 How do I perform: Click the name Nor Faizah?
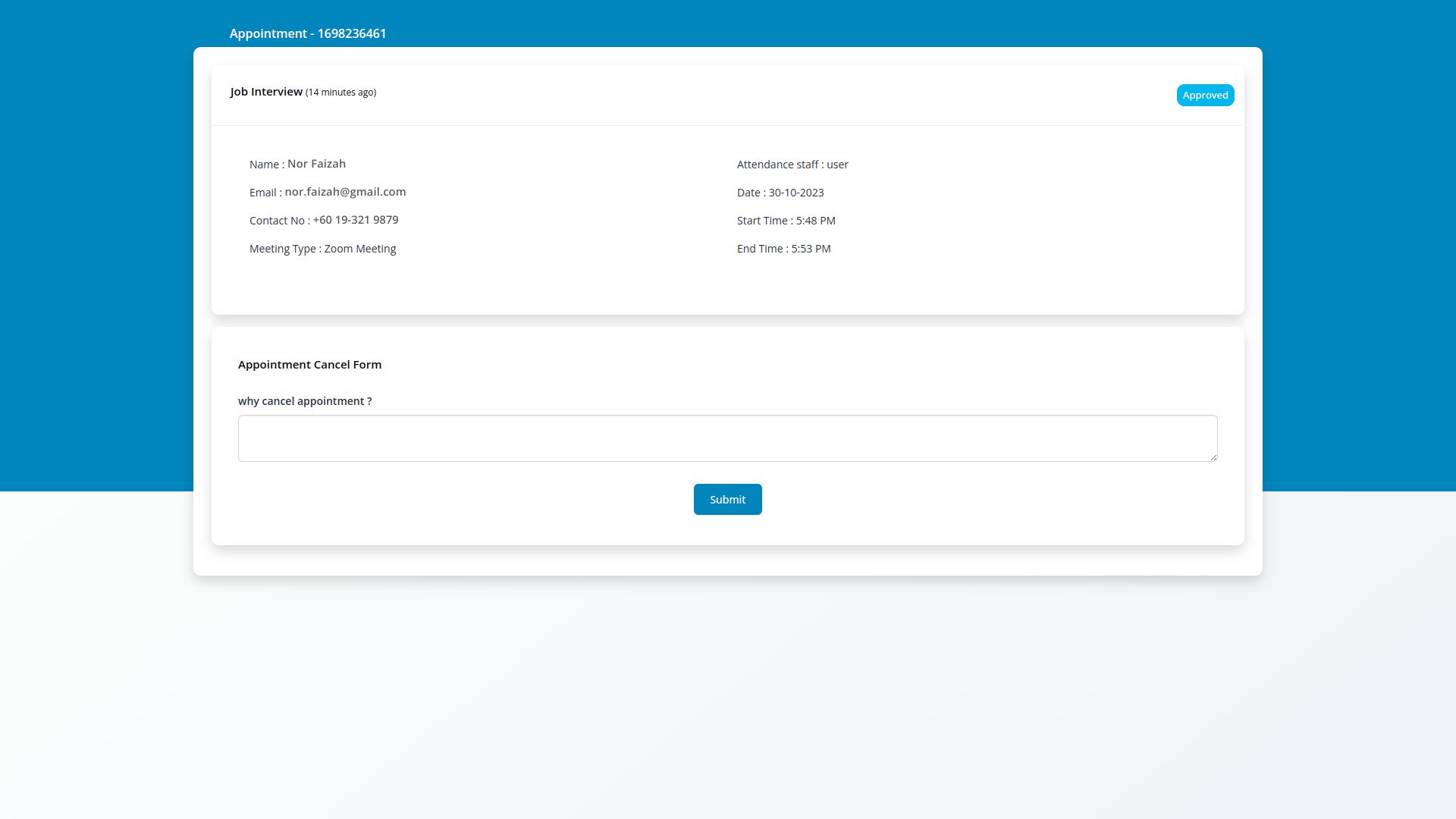pyautogui.click(x=316, y=164)
